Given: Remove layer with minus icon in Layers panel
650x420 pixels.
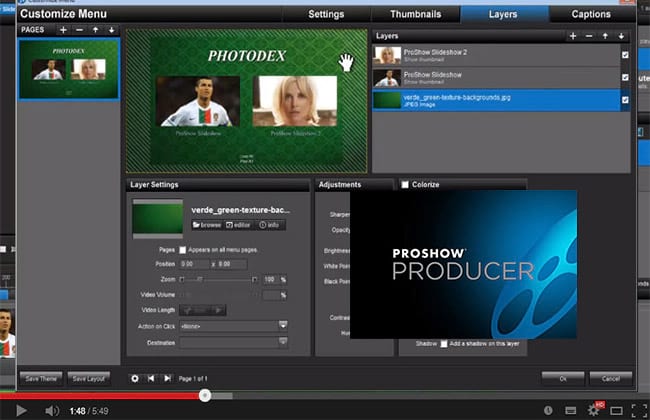Looking at the screenshot, I should (589, 36).
